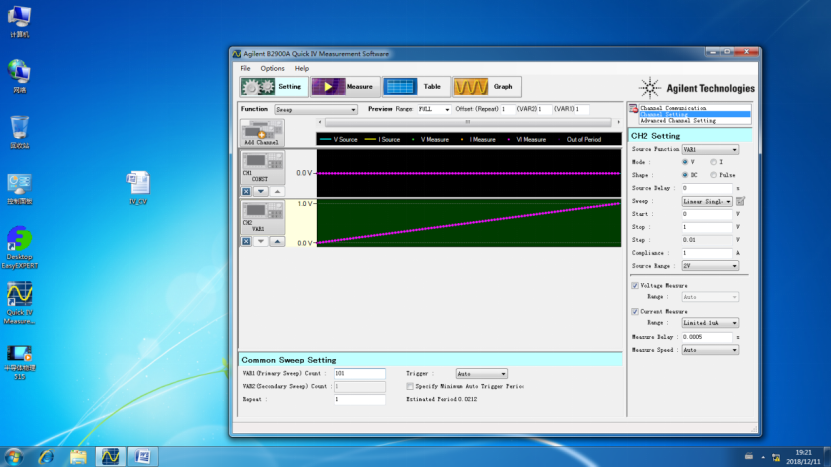Start measurement with the Measure button
Screen dimensions: 831x468
(x=345, y=86)
